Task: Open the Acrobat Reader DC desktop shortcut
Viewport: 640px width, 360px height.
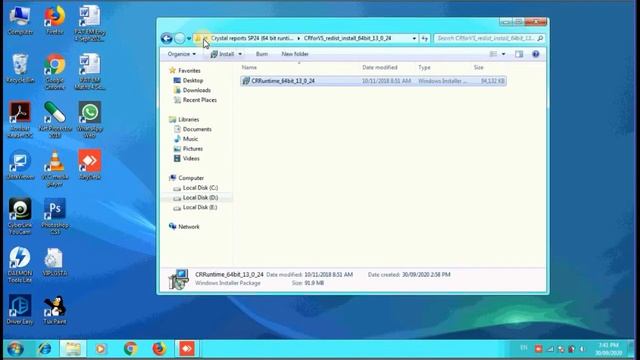Action: (x=20, y=120)
